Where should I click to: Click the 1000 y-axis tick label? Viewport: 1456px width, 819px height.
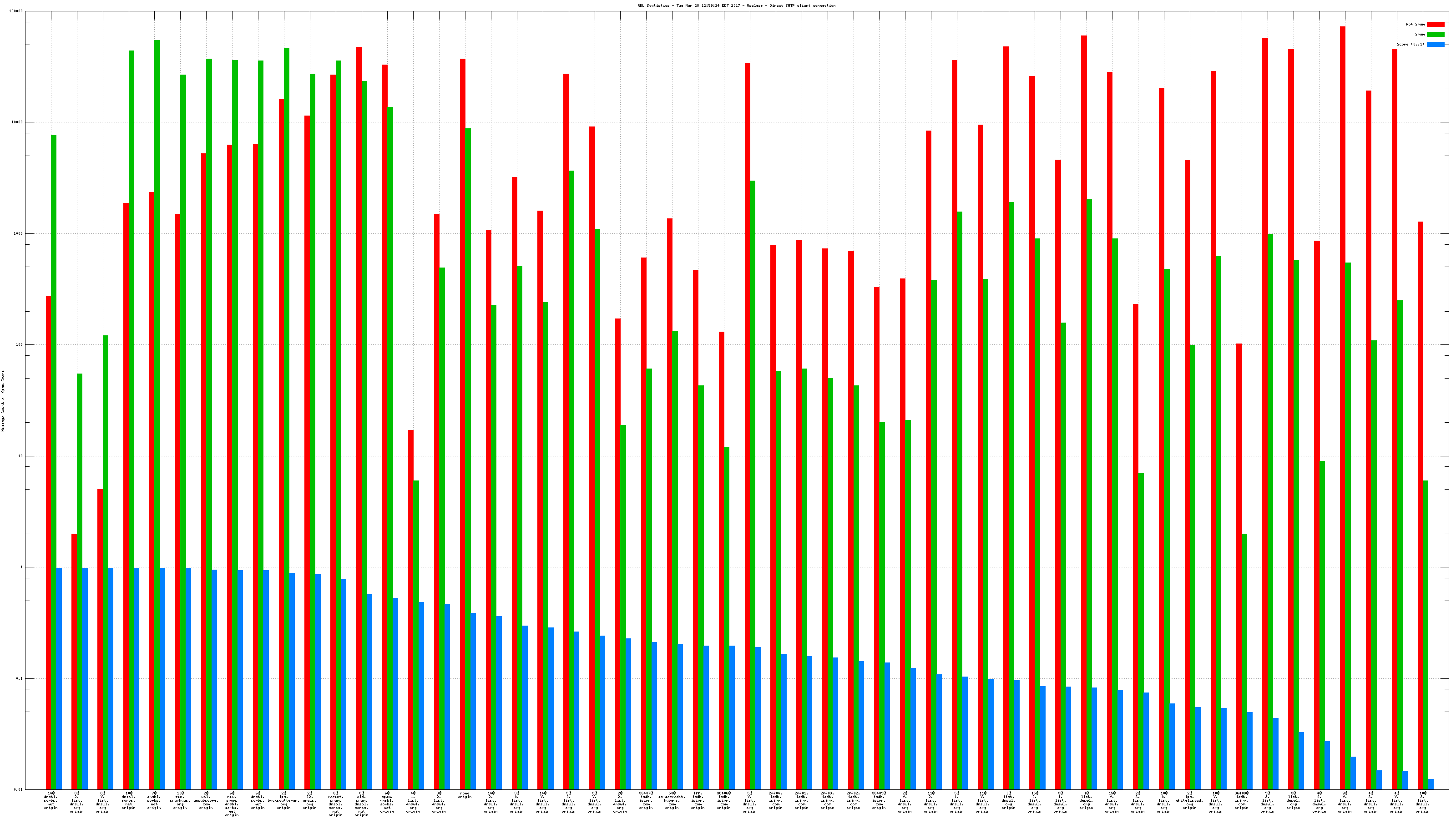pyautogui.click(x=18, y=233)
